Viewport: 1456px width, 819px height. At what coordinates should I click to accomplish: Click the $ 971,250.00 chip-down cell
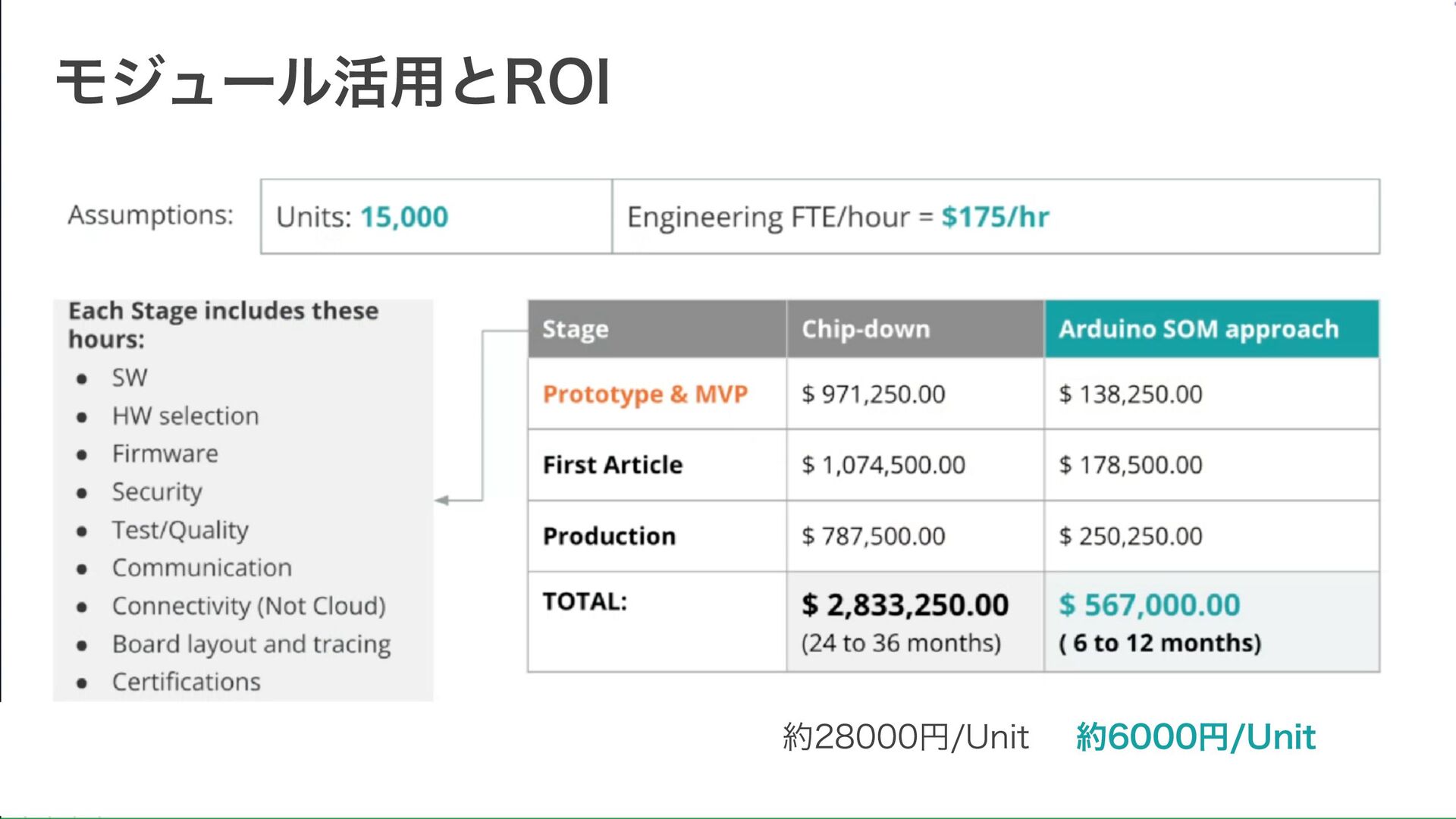(874, 394)
